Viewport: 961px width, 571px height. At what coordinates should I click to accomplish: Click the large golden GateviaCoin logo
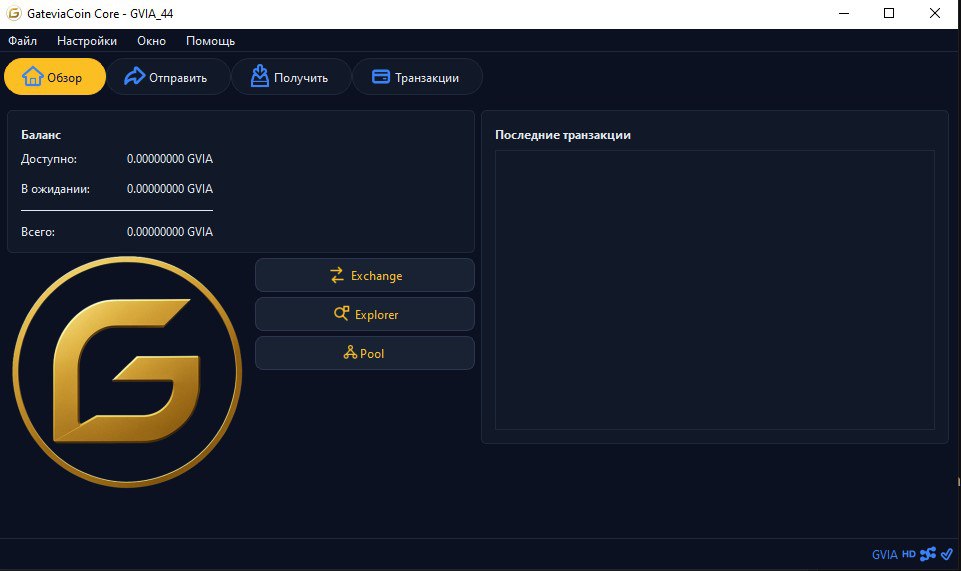[127, 371]
